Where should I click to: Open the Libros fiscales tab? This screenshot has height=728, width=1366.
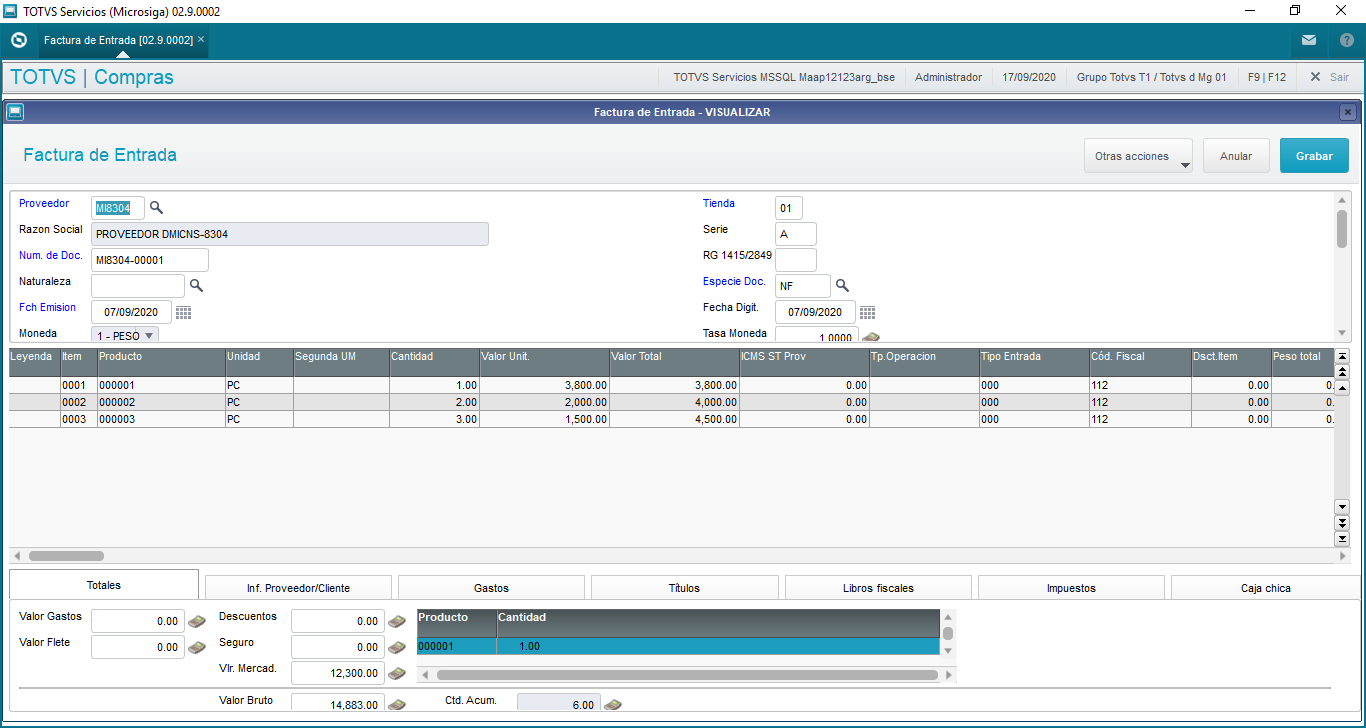point(878,588)
